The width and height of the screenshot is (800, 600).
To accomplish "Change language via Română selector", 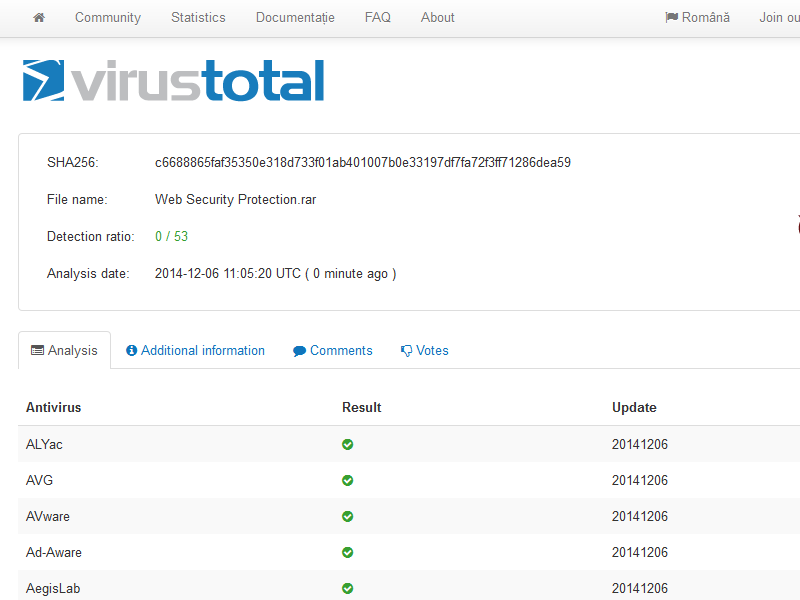I will (697, 17).
